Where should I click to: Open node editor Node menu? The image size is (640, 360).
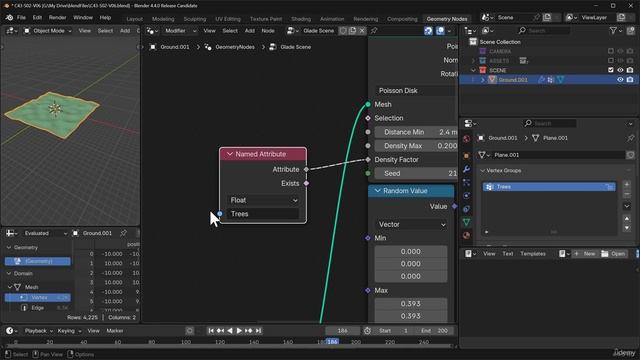coord(268,31)
